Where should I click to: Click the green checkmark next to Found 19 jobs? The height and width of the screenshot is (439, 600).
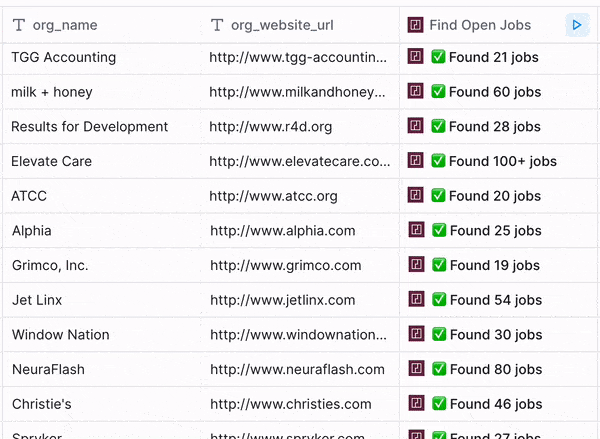439,265
